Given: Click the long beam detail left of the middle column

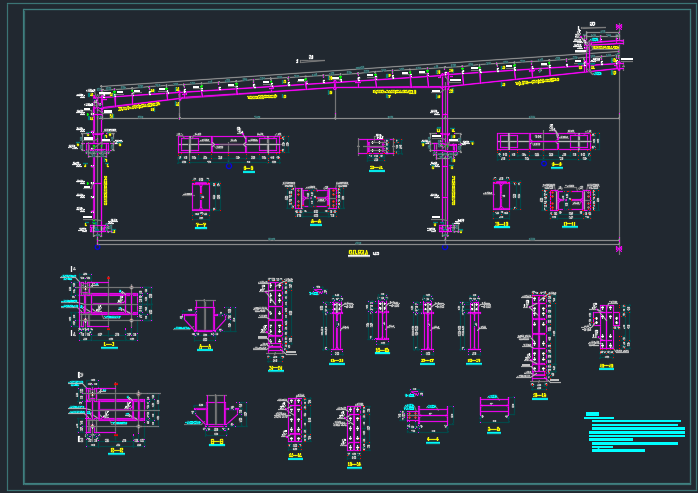Looking at the screenshot, I should (x=230, y=145).
